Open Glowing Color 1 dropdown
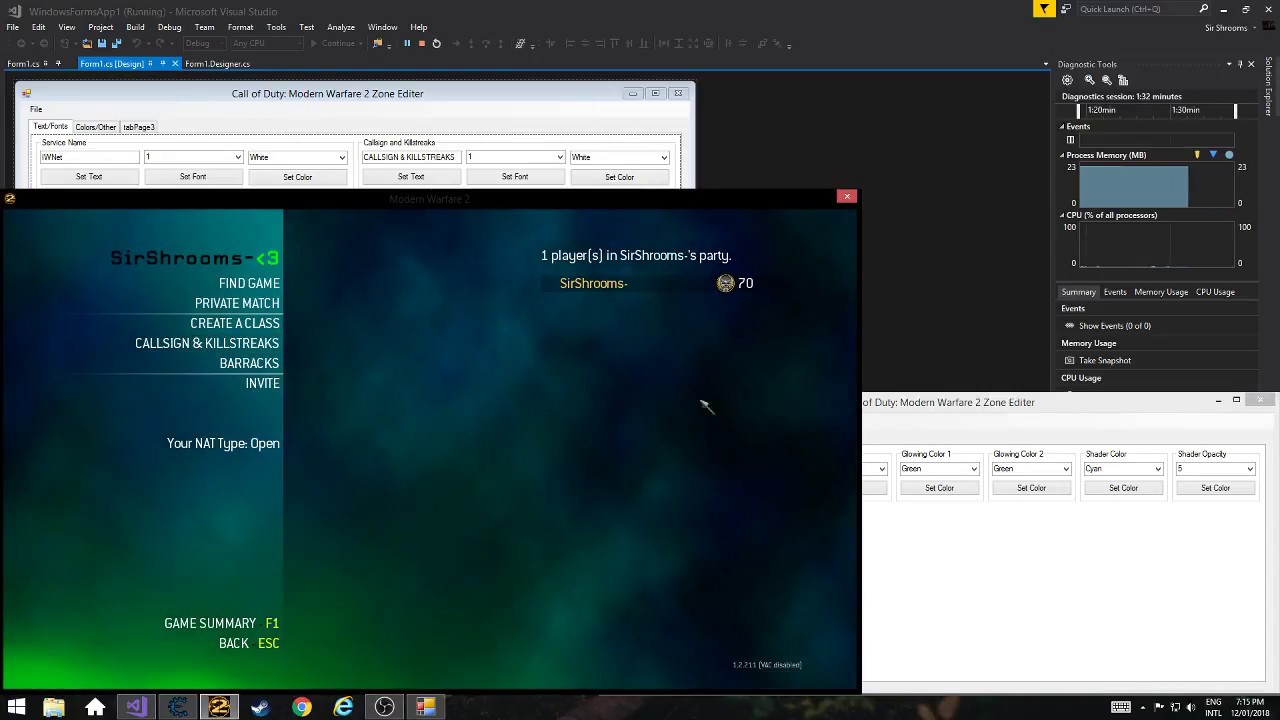 pos(939,469)
